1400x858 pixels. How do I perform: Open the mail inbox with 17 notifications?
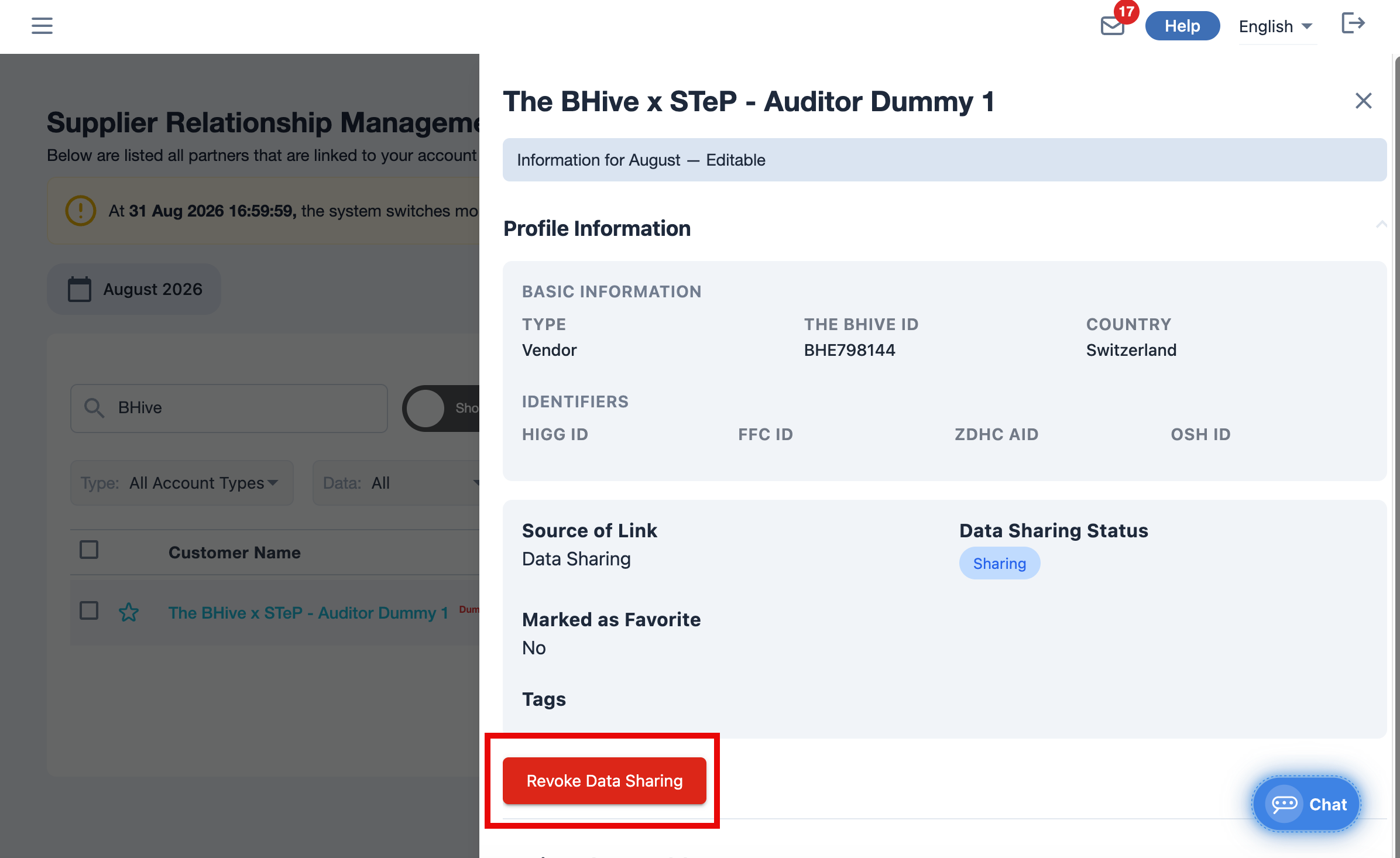tap(1113, 26)
